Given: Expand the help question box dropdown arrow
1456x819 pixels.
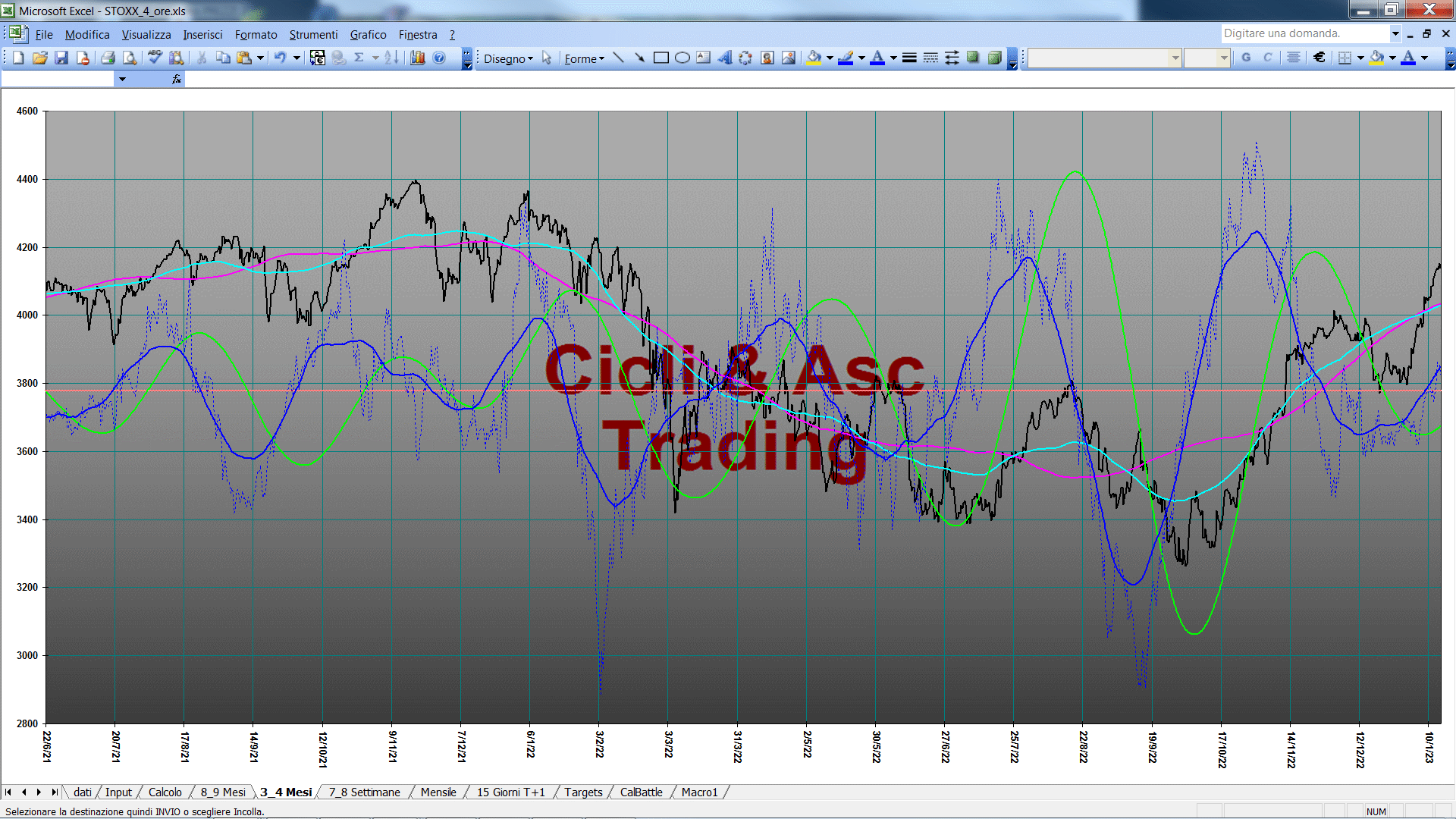Looking at the screenshot, I should pos(1395,33).
